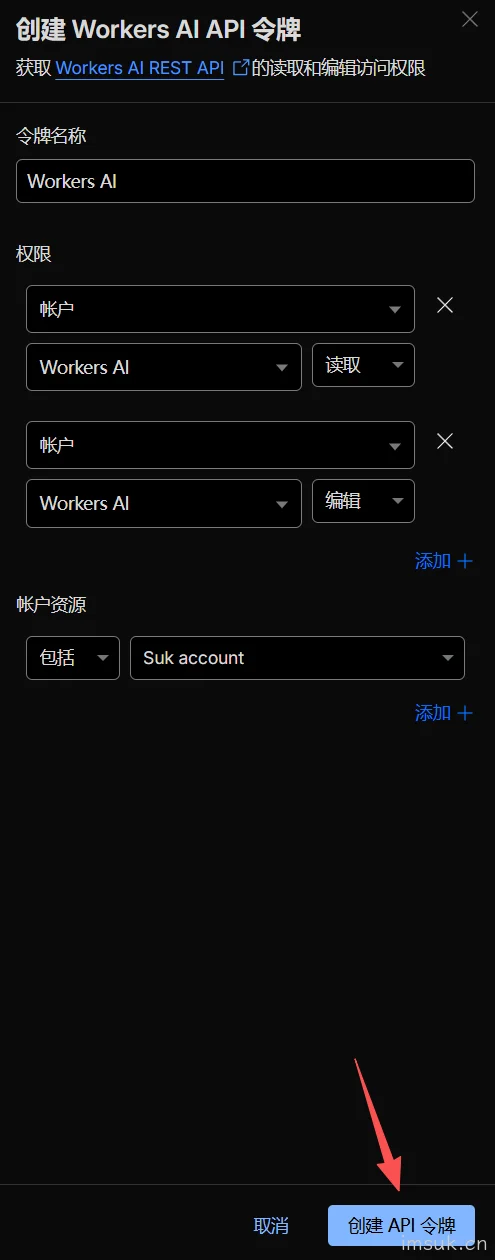Click the 取消 button
Viewport: 495px width, 1260px height.
[271, 1225]
